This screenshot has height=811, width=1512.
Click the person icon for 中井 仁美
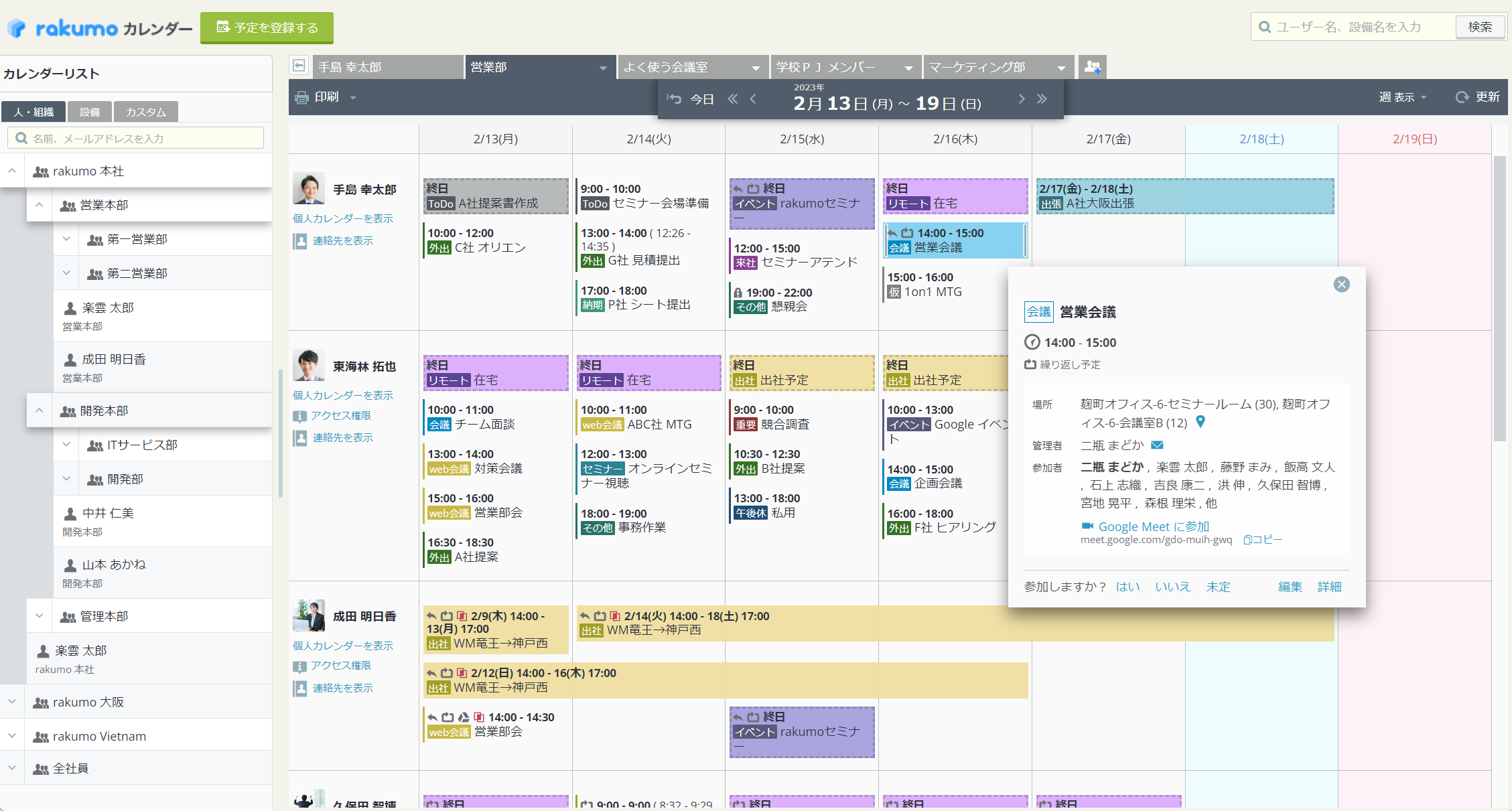pyautogui.click(x=70, y=514)
